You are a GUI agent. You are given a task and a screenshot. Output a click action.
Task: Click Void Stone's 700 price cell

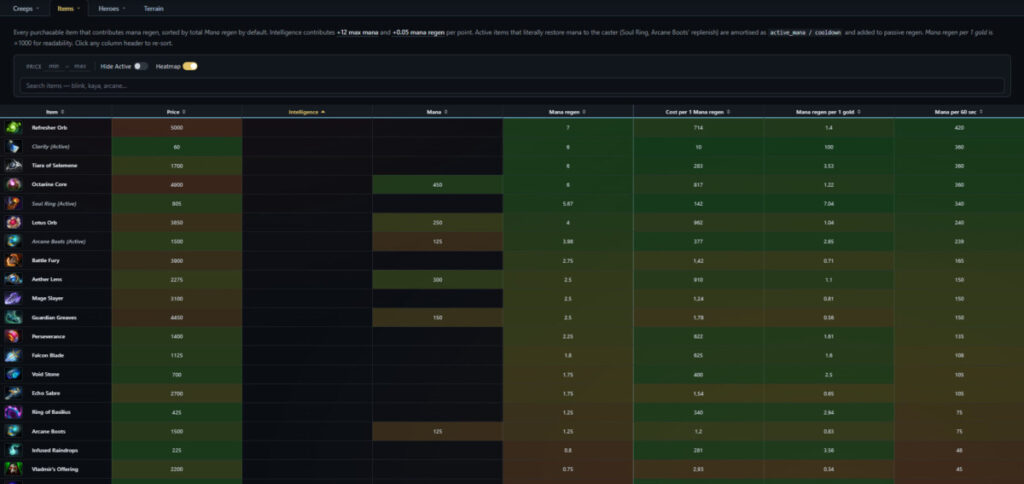pos(176,374)
